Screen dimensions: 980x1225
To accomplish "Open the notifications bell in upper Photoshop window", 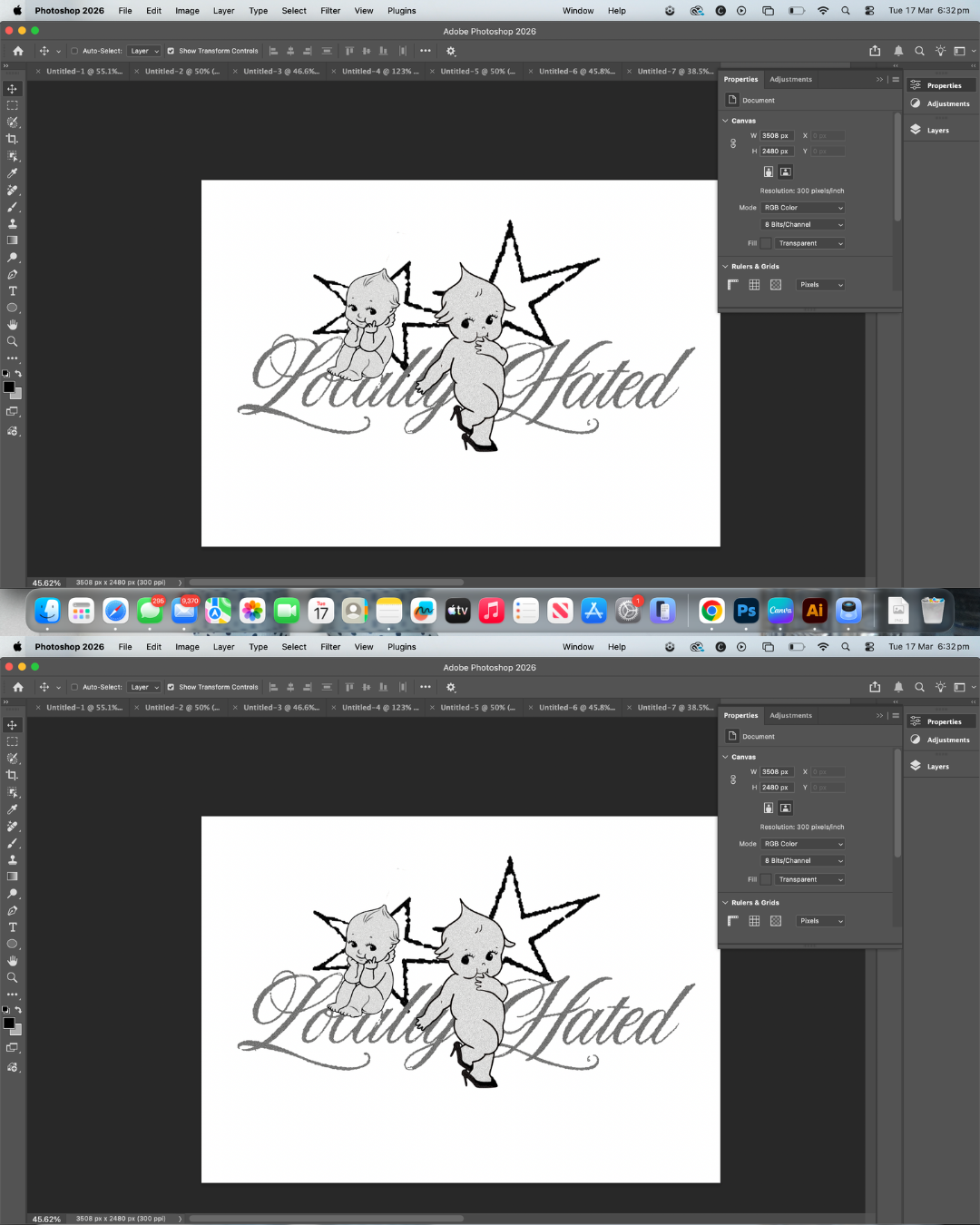I will tap(898, 51).
